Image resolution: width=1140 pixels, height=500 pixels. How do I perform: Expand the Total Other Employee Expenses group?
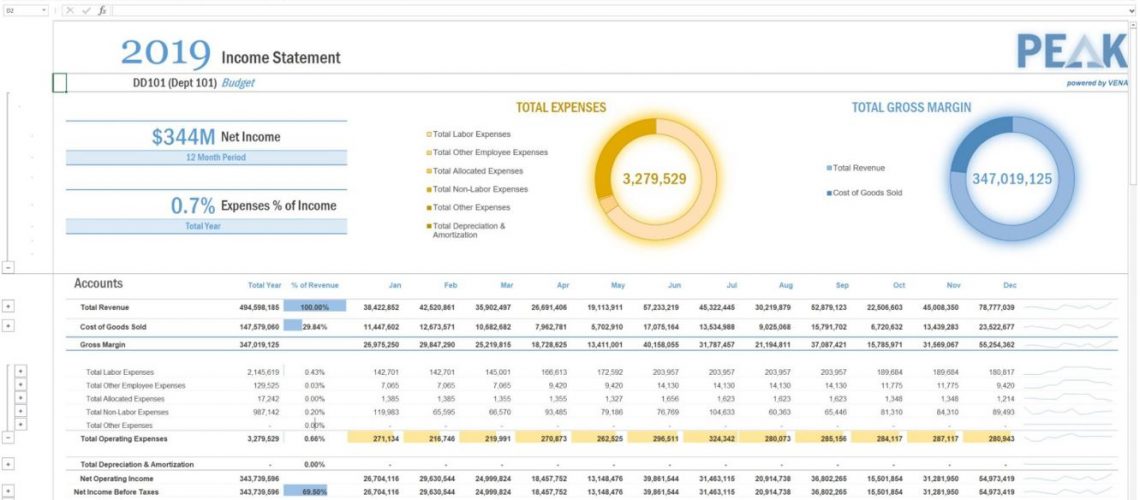click(x=20, y=384)
